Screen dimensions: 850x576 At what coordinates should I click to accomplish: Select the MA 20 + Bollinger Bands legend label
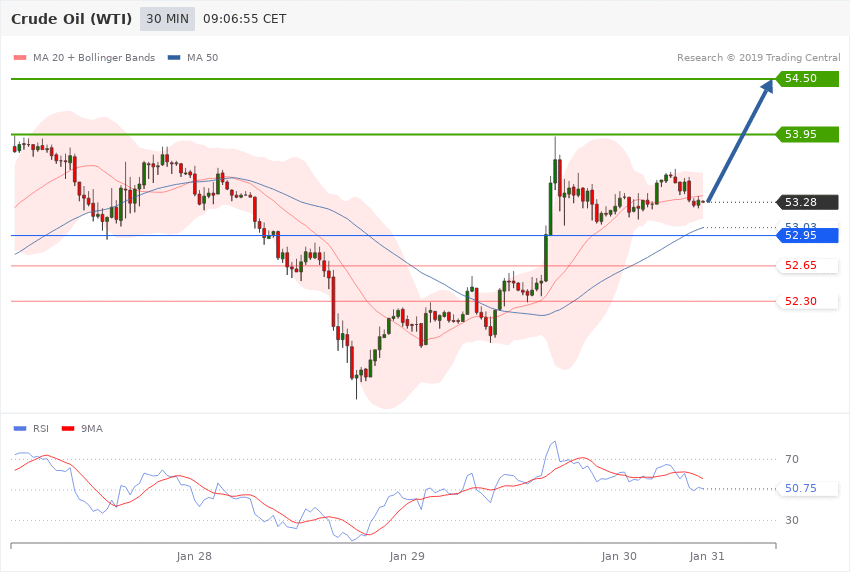point(94,58)
